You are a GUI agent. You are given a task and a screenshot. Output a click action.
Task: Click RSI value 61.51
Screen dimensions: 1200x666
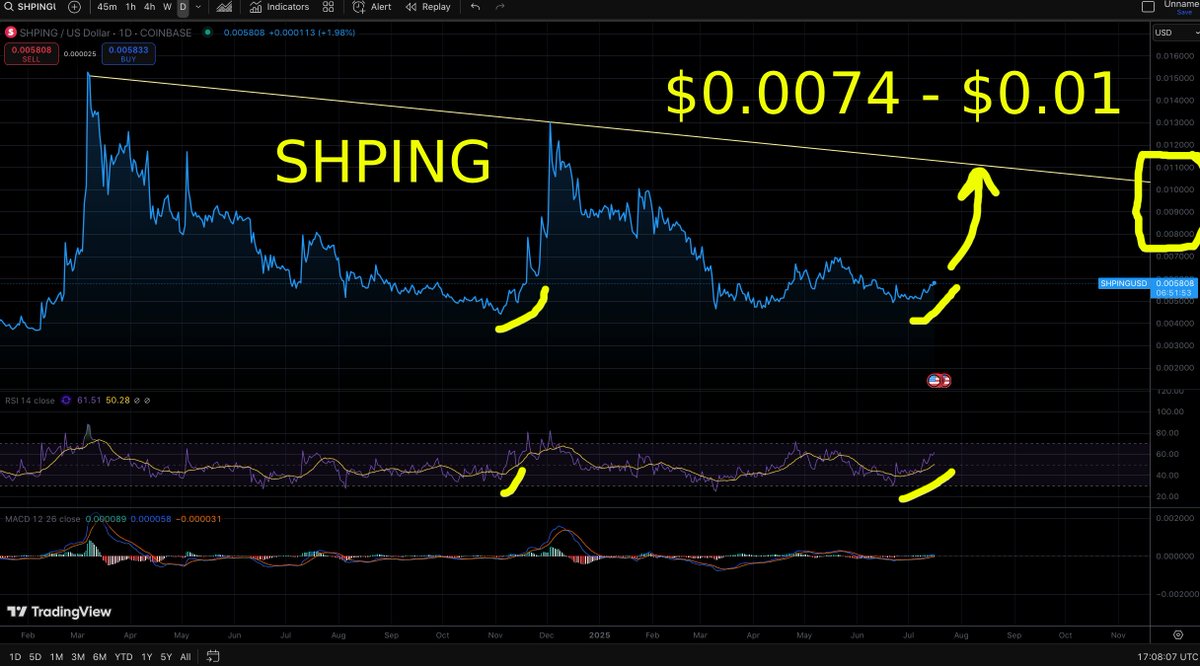[87, 400]
